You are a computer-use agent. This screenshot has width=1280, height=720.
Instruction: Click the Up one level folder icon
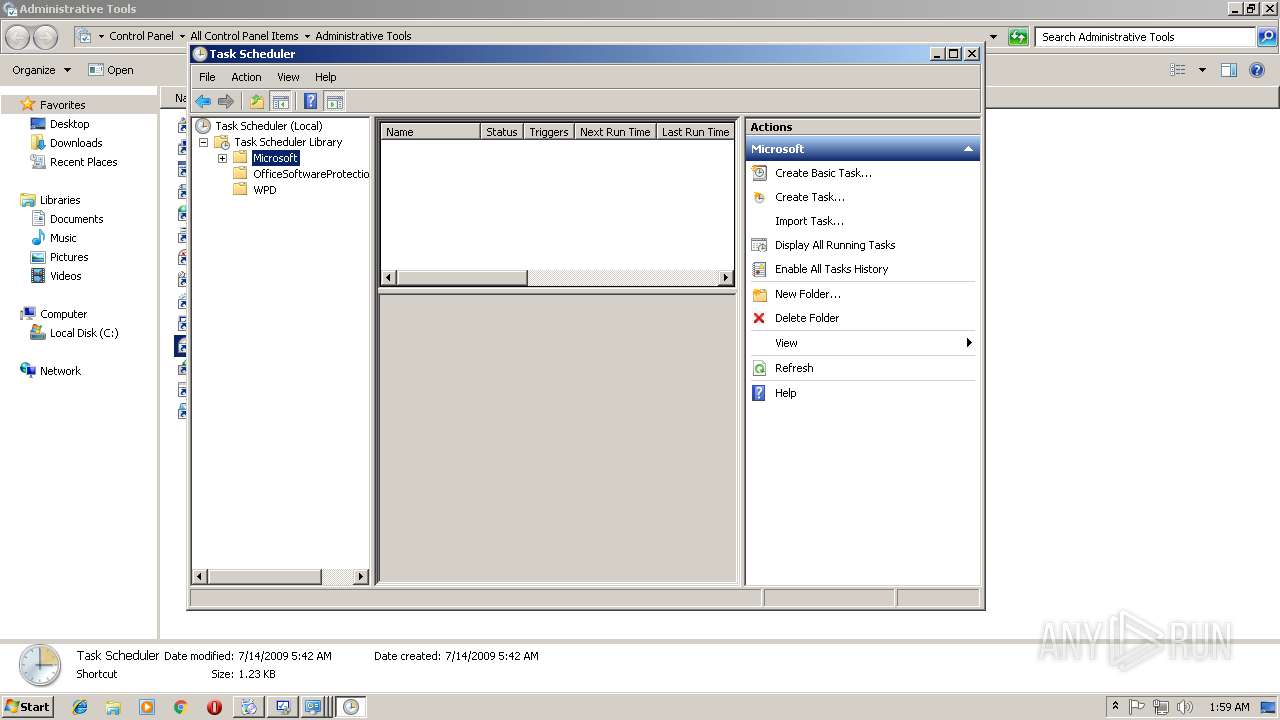[257, 101]
